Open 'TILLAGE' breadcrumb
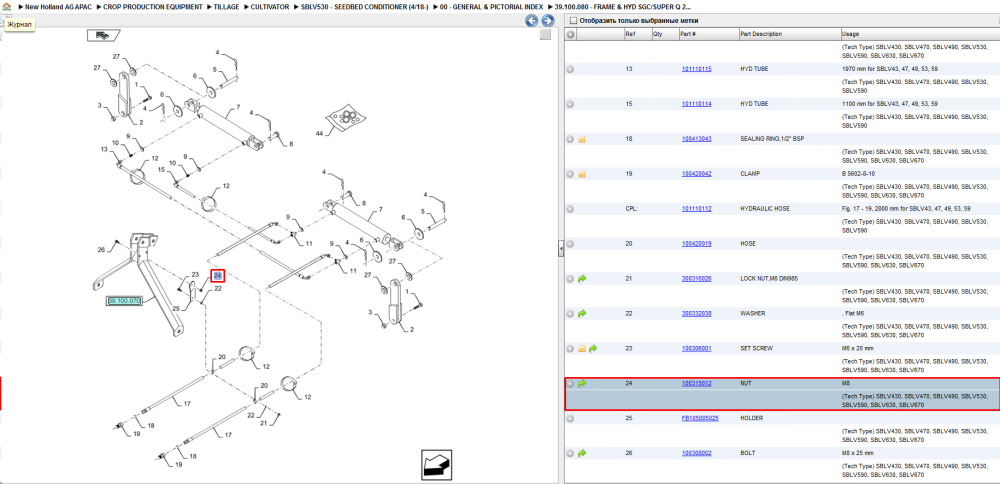Viewport: 1000px width, 484px height. click(226, 6)
